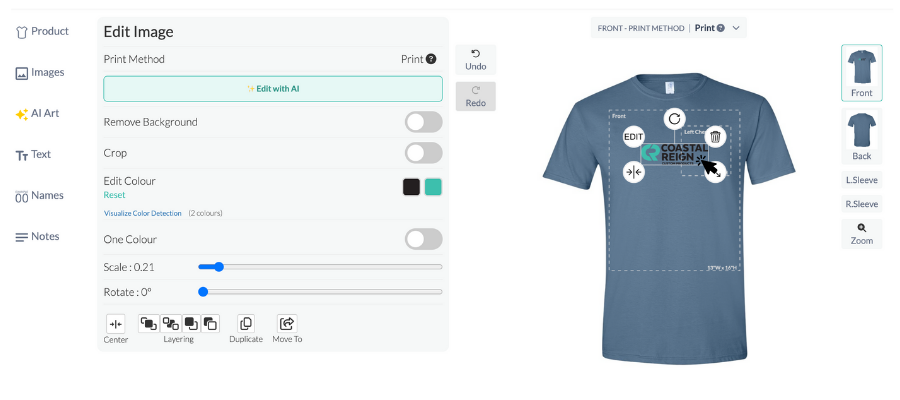Open Visualize Color Detection link
Viewport: 900px width, 400px height.
tap(143, 213)
